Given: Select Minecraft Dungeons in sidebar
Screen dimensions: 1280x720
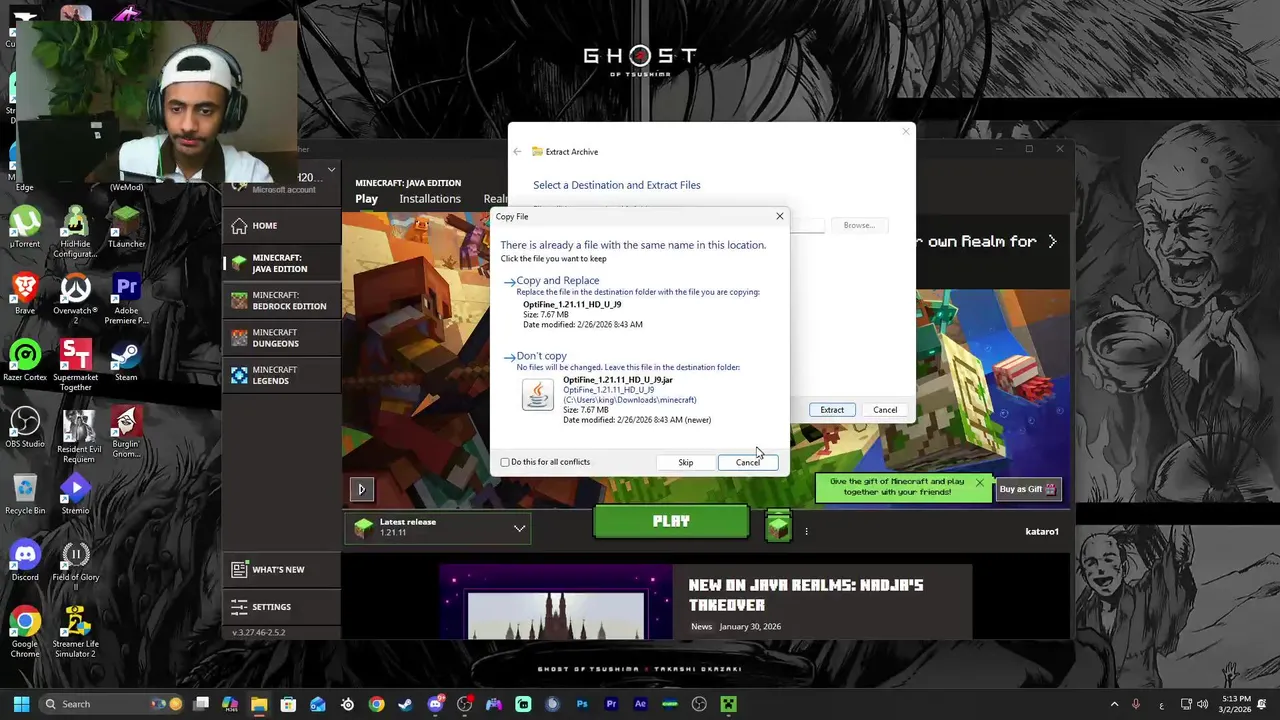Looking at the screenshot, I should (282, 338).
